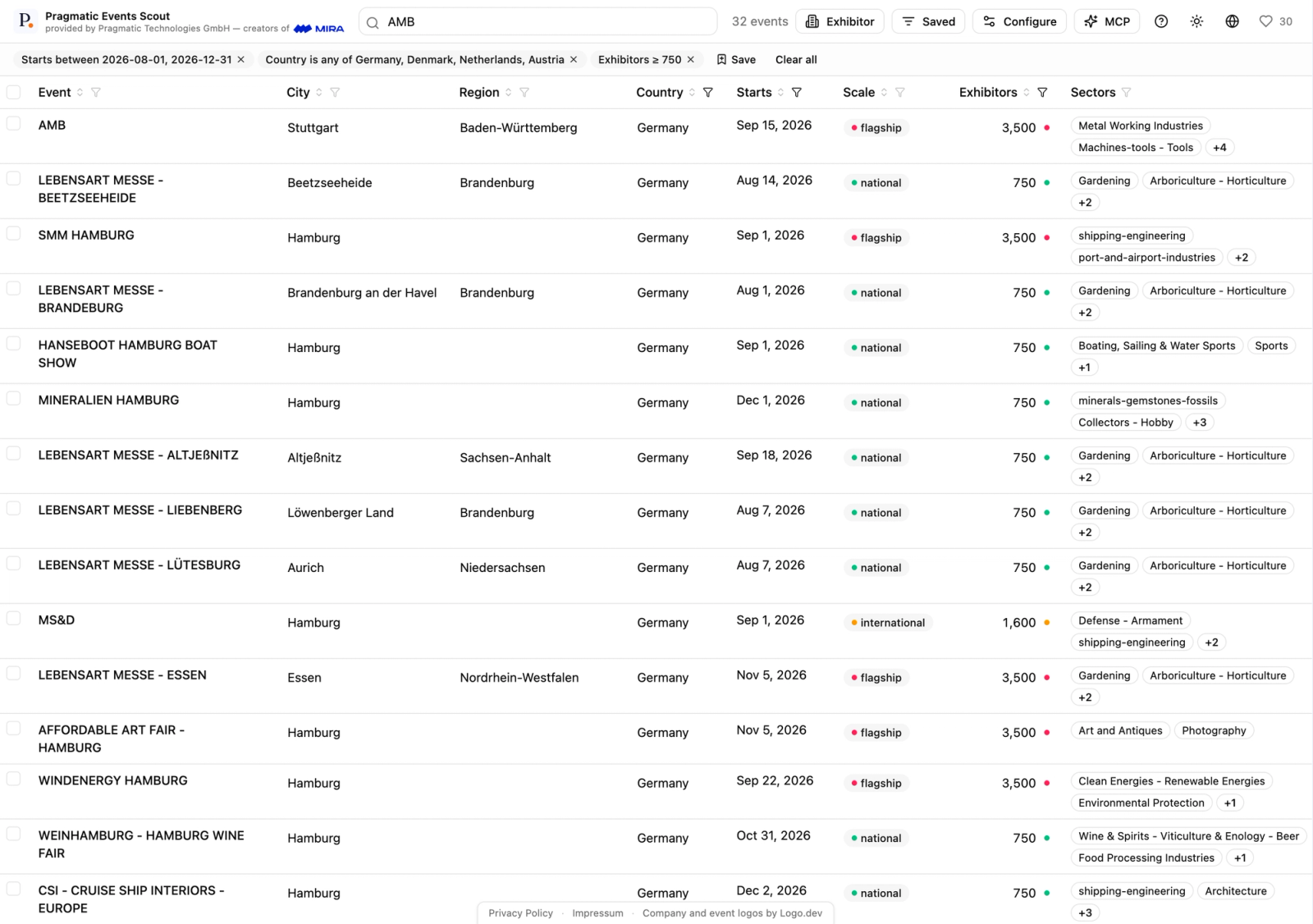The height and width of the screenshot is (924, 1313).
Task: Save the current filter set
Action: point(736,60)
